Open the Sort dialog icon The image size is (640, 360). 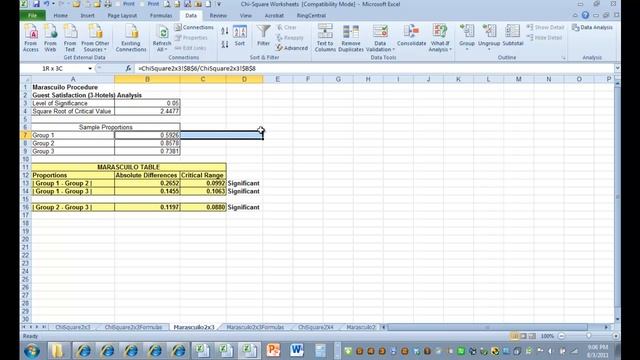click(x=240, y=36)
